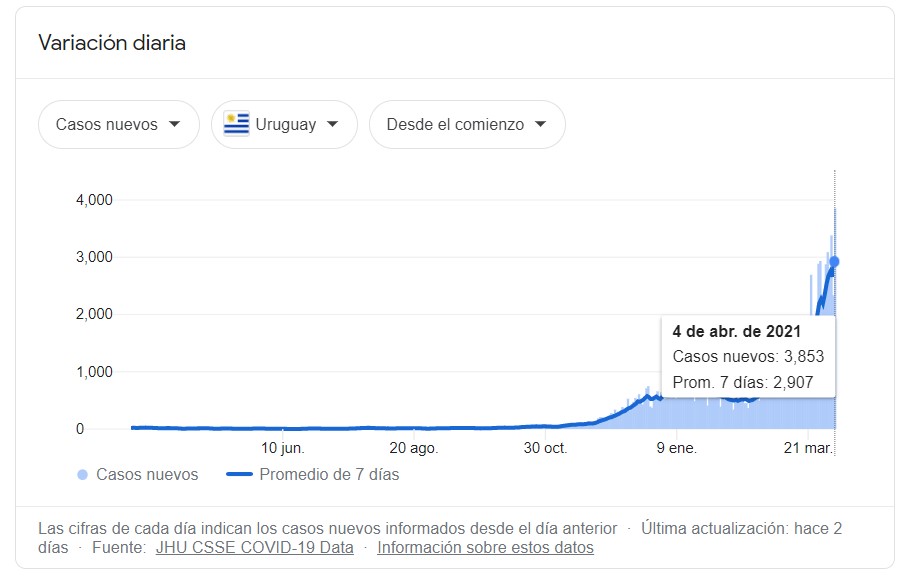Click the Variación diaria heading
The width and height of the screenshot is (908, 579).
[112, 43]
